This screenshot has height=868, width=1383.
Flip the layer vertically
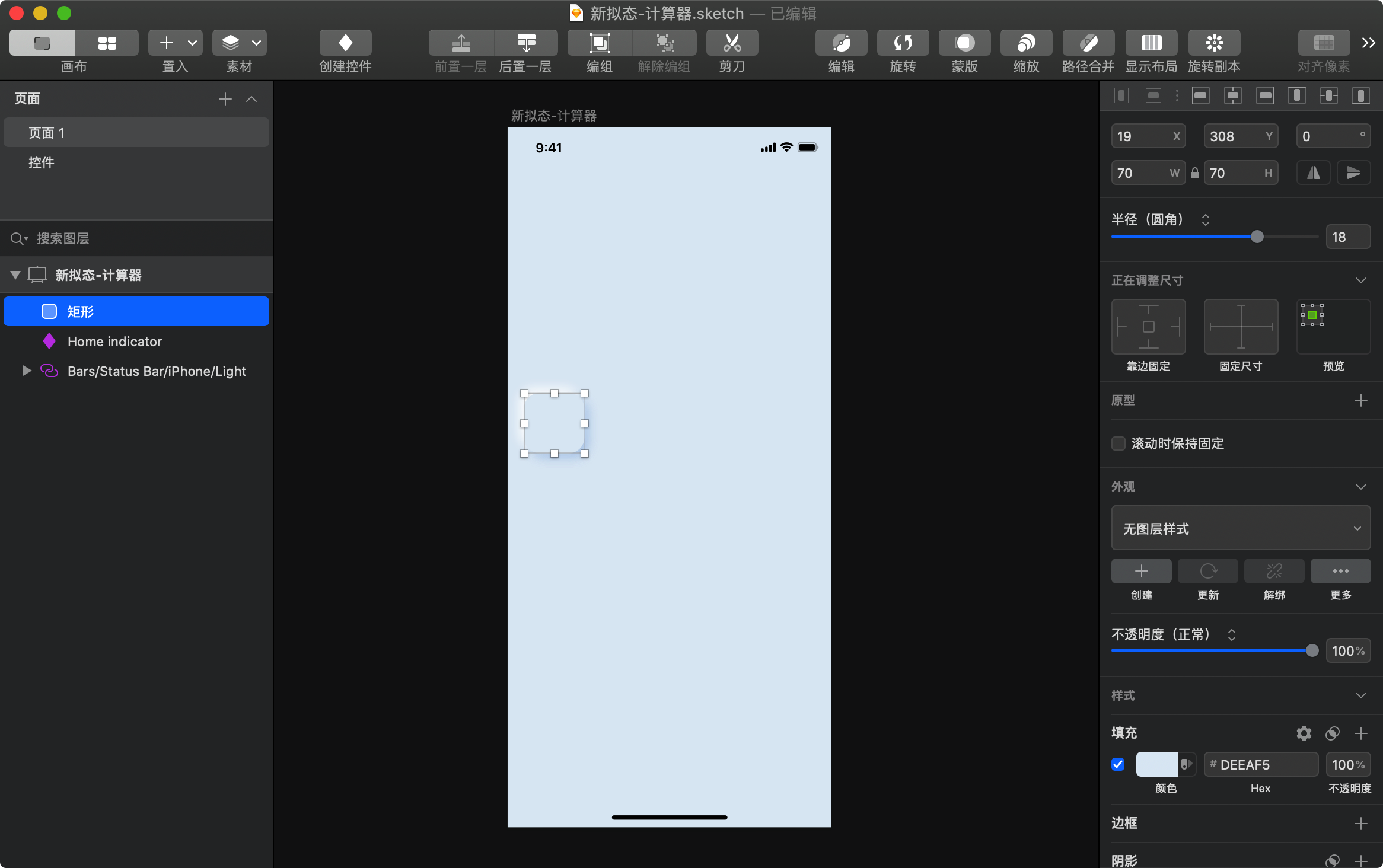tap(1354, 173)
